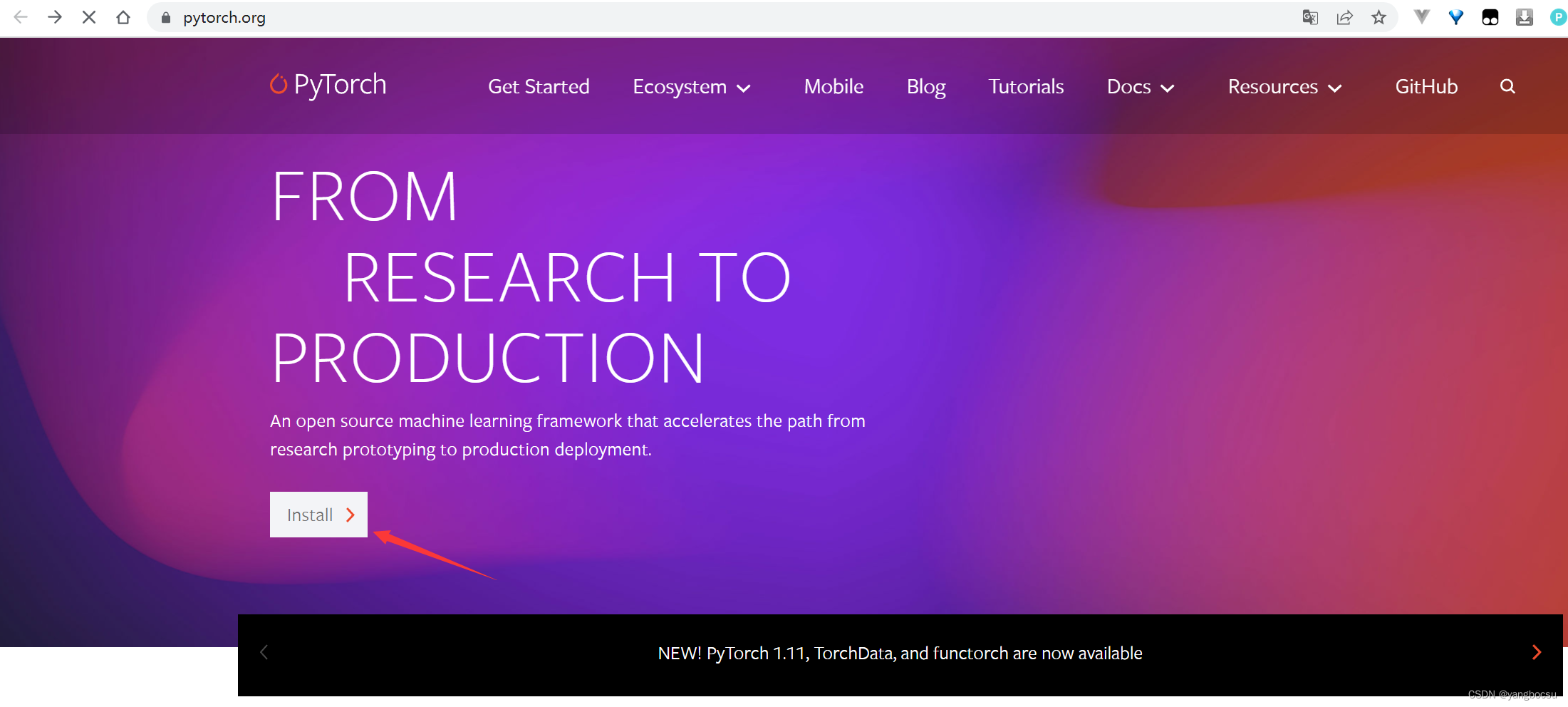
Task: Open the Get Started page
Action: click(x=539, y=86)
